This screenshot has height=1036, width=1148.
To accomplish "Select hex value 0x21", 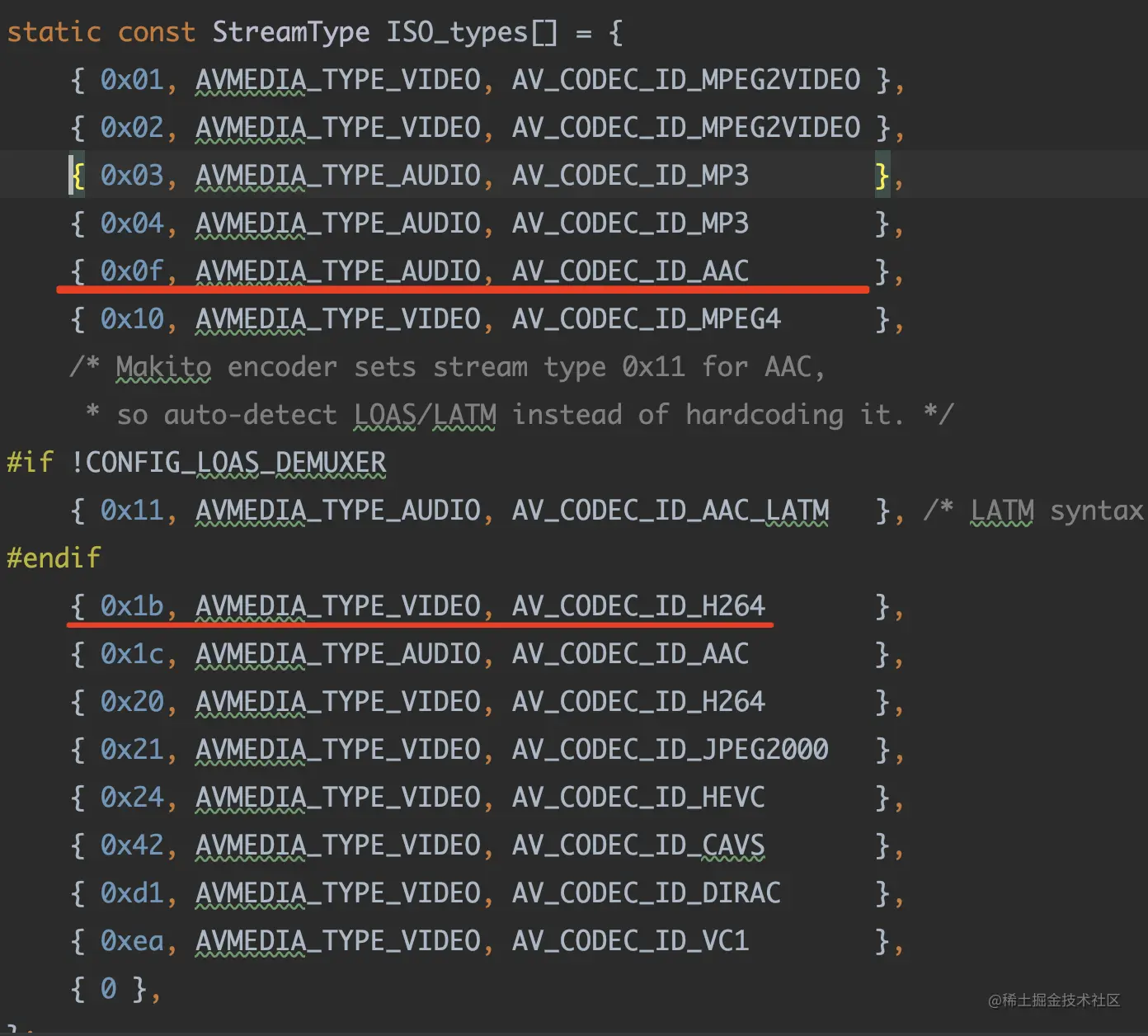I will [132, 750].
